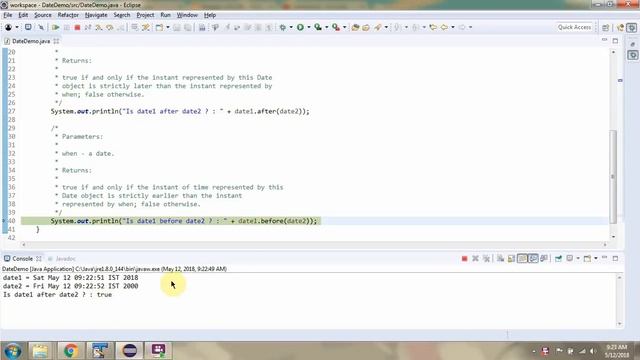Open the Search toolbar button dropdown arrow
The width and height of the screenshot is (640, 360).
[386, 27]
